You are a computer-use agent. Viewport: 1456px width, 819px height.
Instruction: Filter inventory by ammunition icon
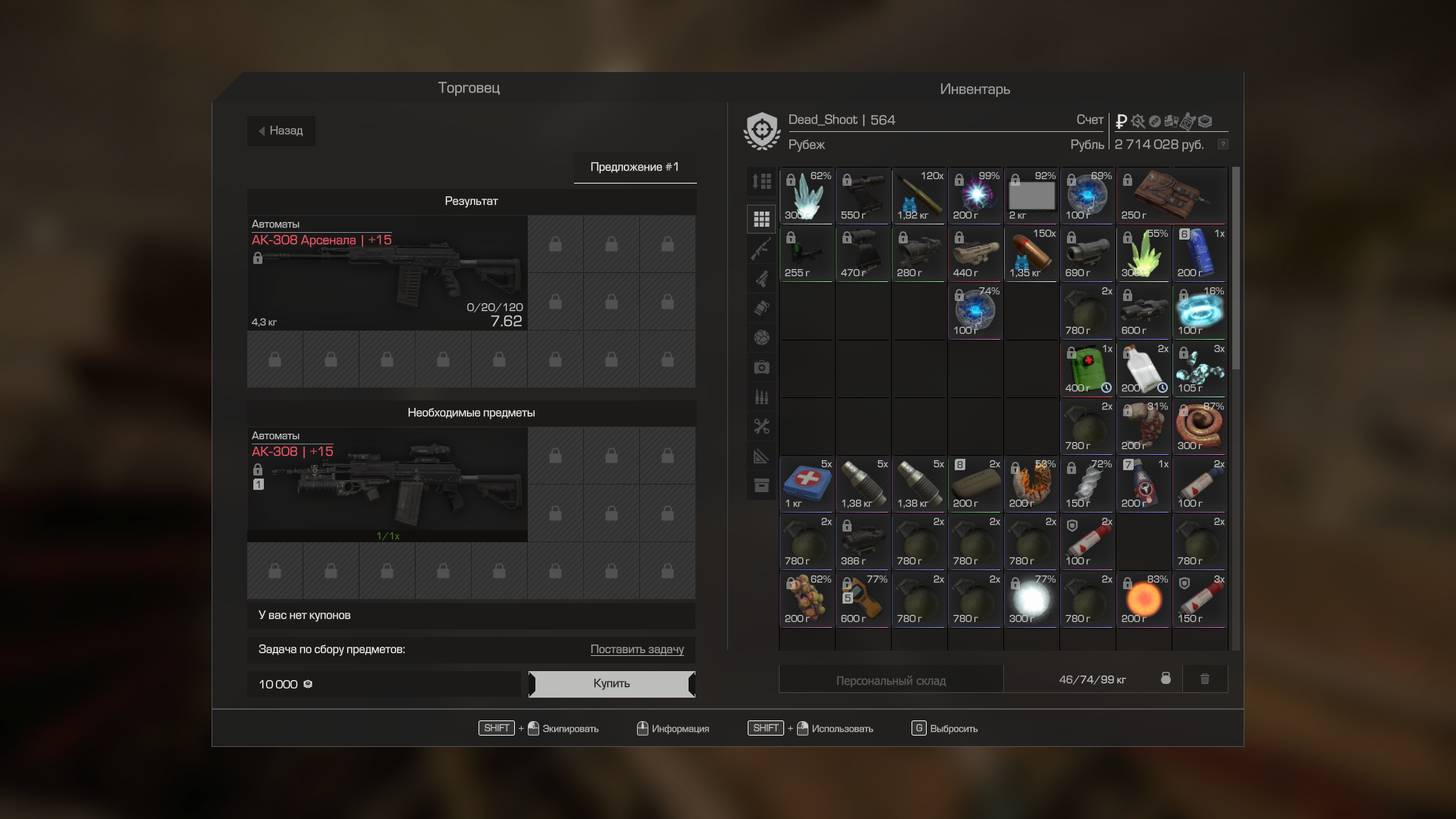coord(761,397)
